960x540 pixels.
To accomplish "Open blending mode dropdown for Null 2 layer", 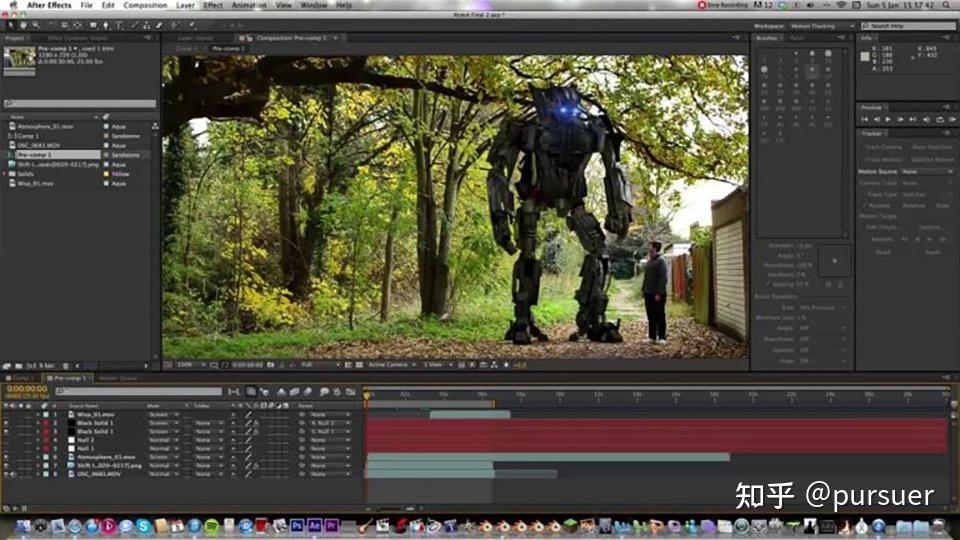I will click(163, 440).
